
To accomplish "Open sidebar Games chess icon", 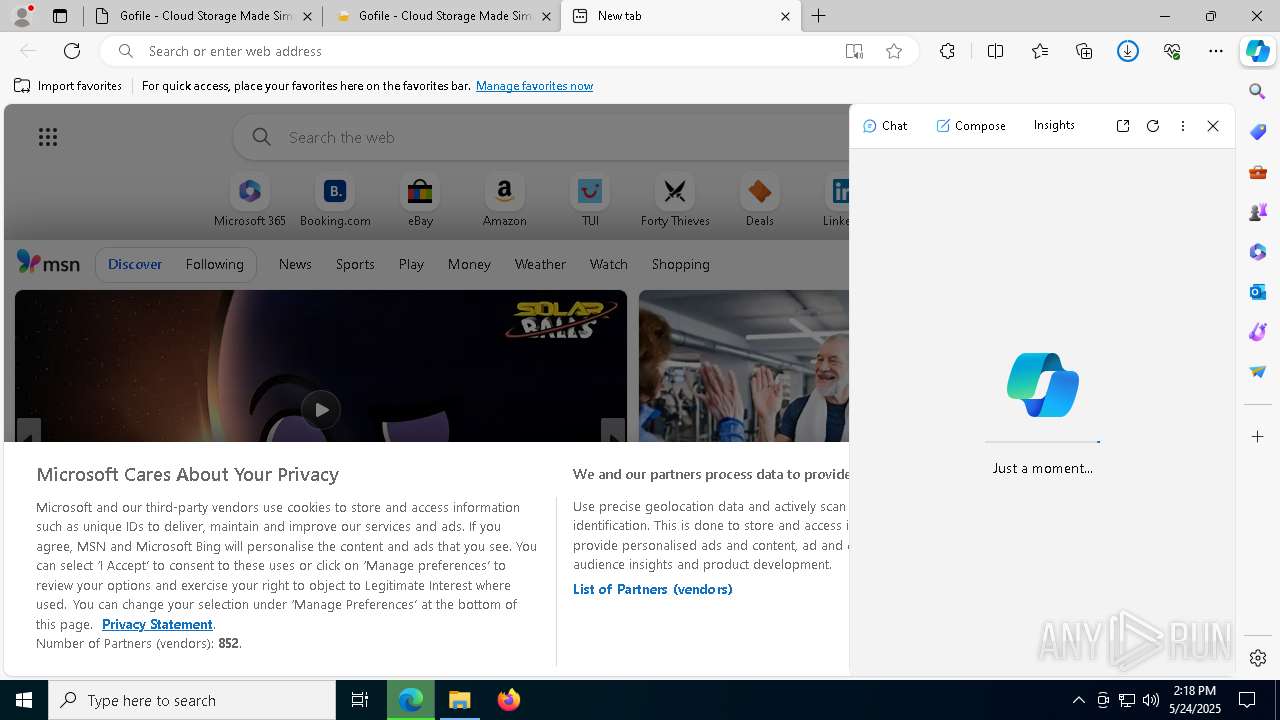I will click(x=1258, y=212).
